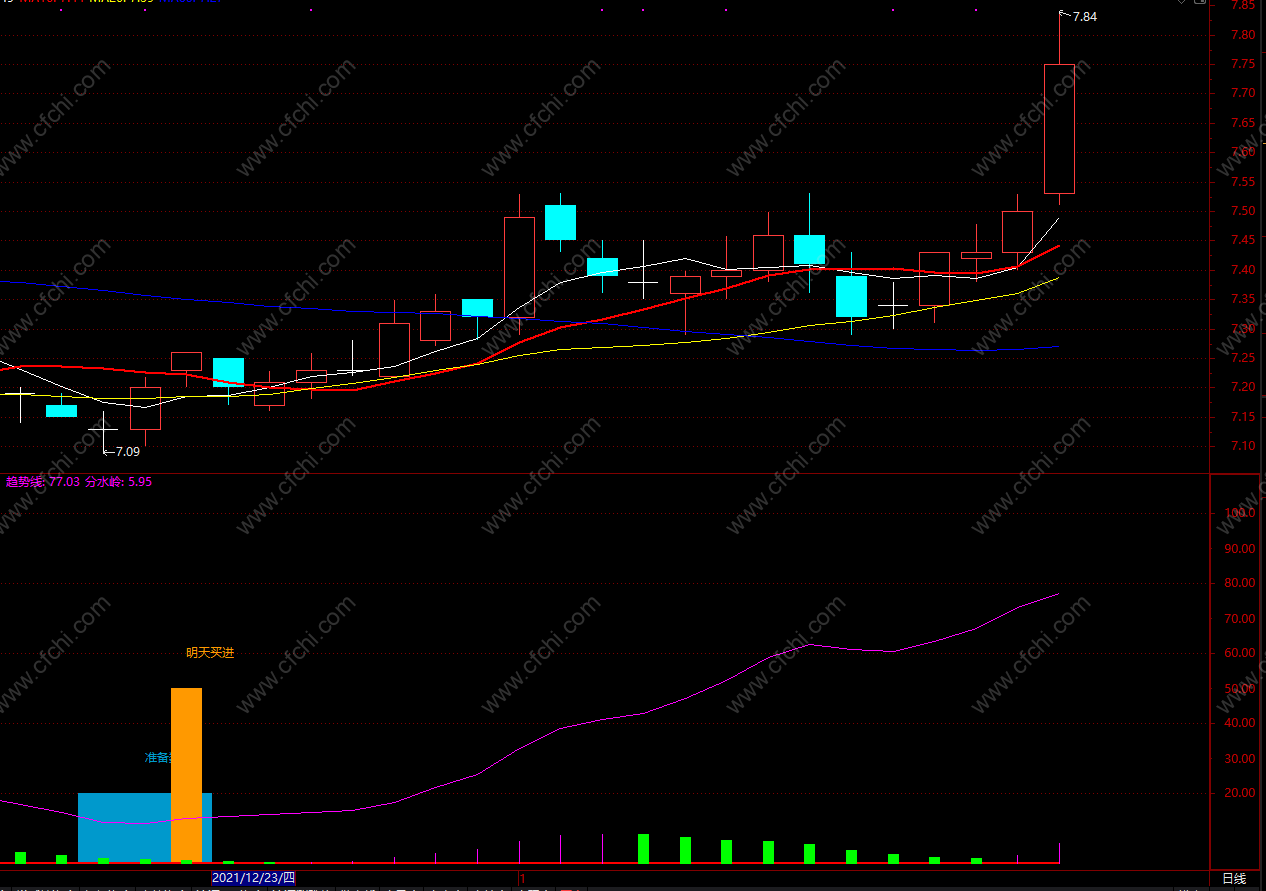Select the last tall red candlestick
The height and width of the screenshot is (891, 1266).
pos(1059,129)
